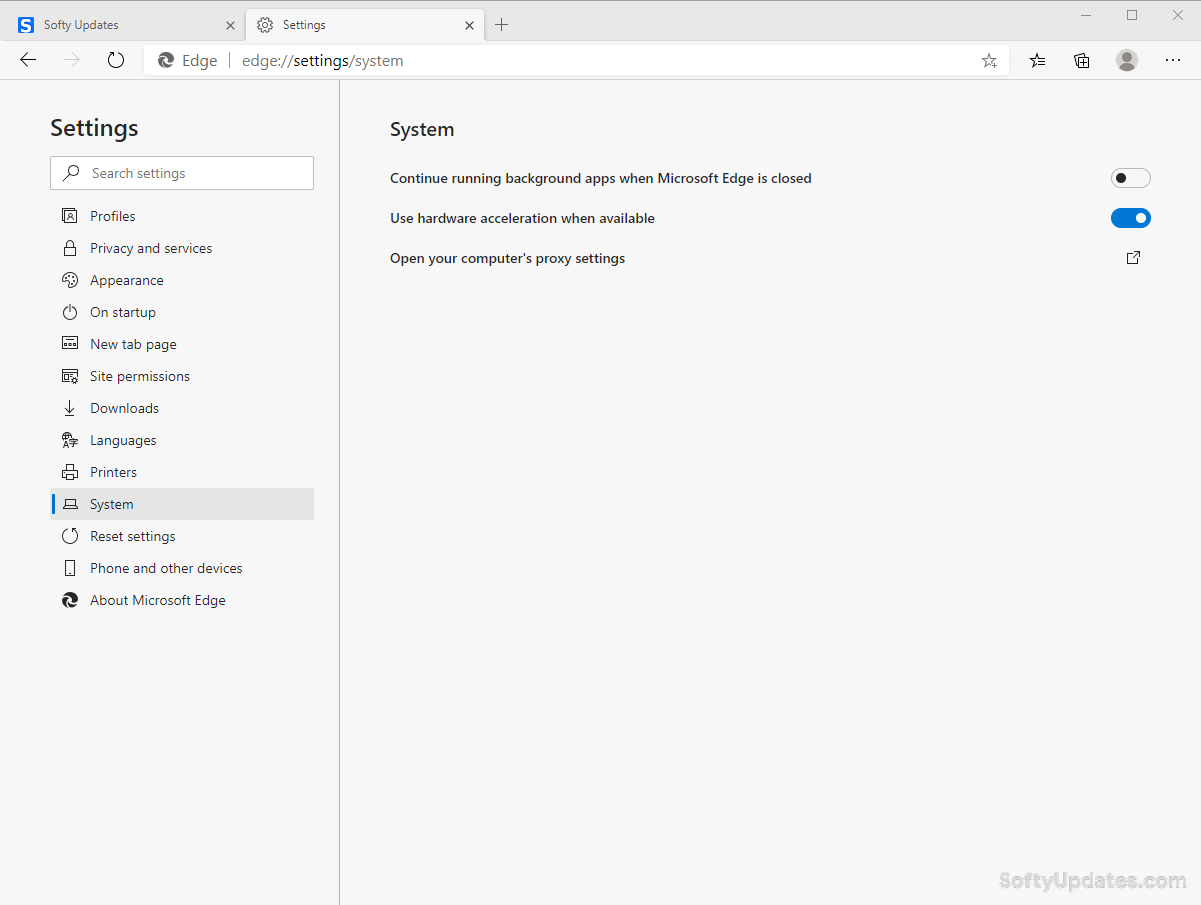Image resolution: width=1201 pixels, height=905 pixels.
Task: Switch to the Softy Updates tab
Action: [125, 25]
